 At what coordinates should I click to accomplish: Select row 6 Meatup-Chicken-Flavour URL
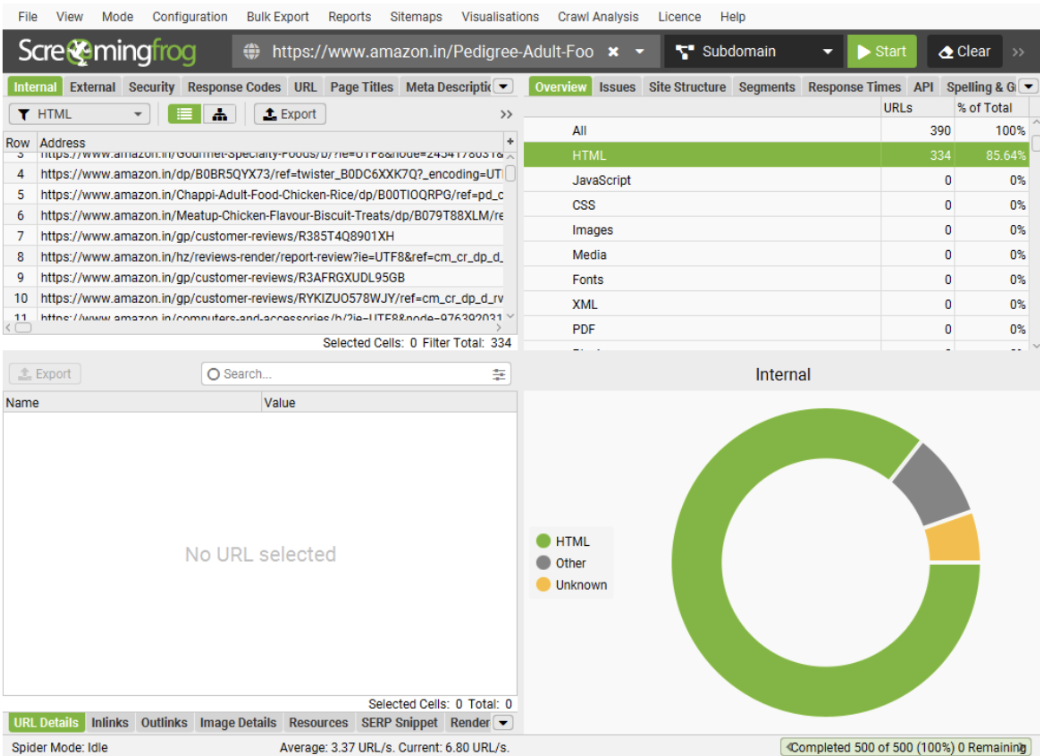[253, 216]
